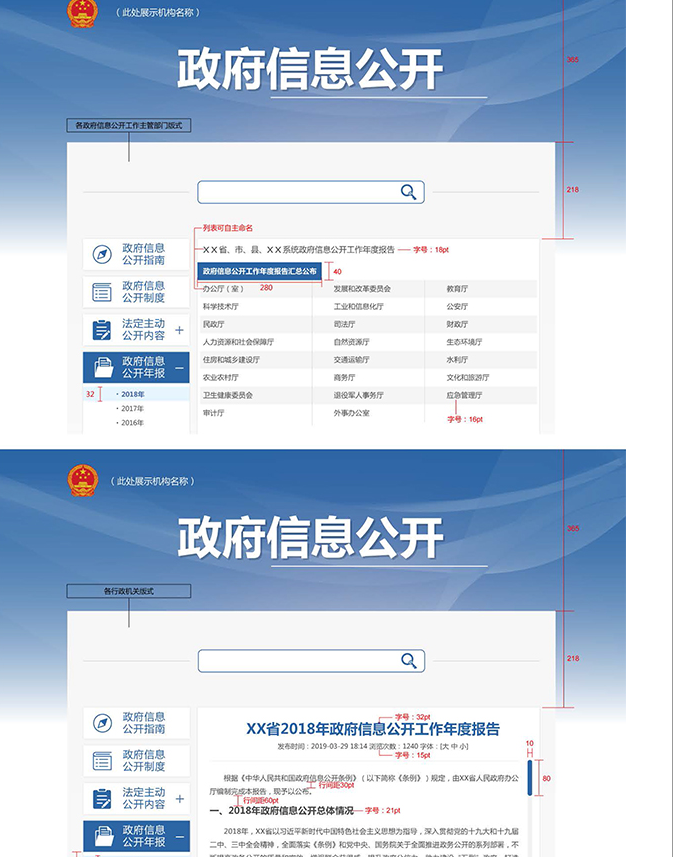Viewport: 677px width, 857px height.
Task: Focus the search box on 主管部门版式 page
Action: point(311,192)
